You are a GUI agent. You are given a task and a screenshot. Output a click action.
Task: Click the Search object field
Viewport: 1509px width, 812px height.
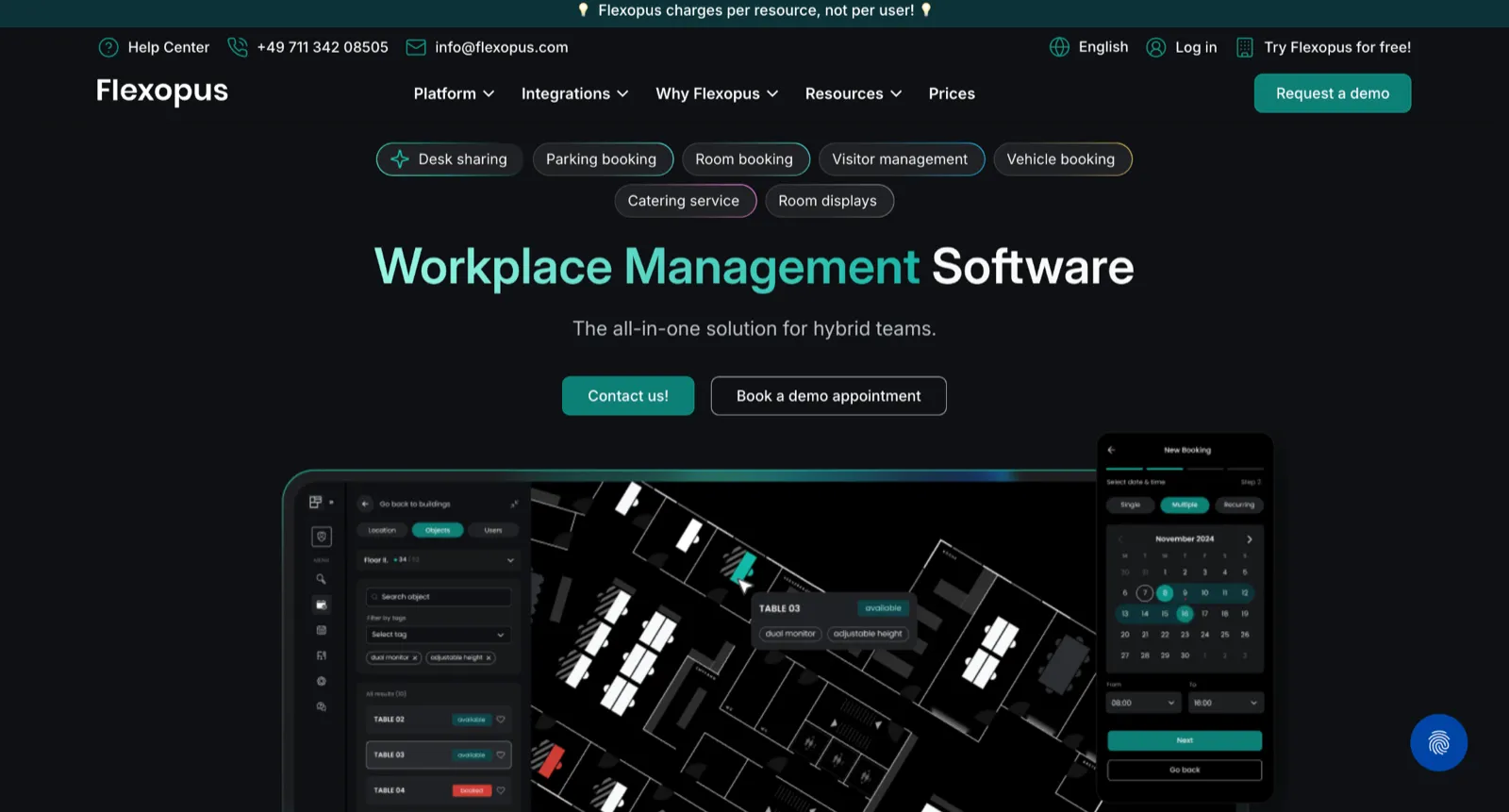[x=439, y=597]
